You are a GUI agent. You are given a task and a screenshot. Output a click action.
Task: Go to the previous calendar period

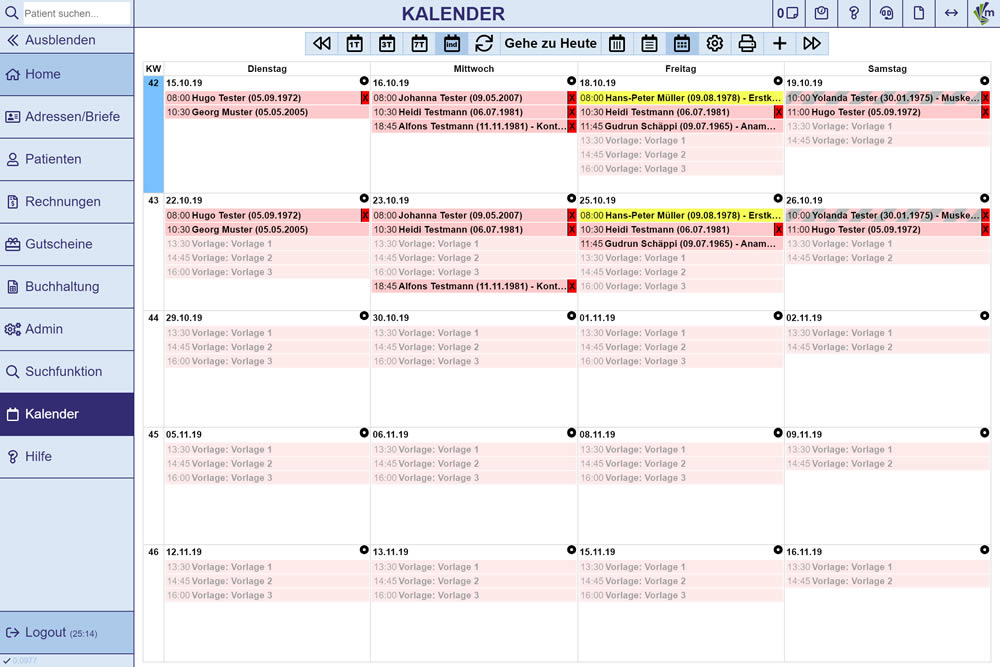pyautogui.click(x=321, y=43)
